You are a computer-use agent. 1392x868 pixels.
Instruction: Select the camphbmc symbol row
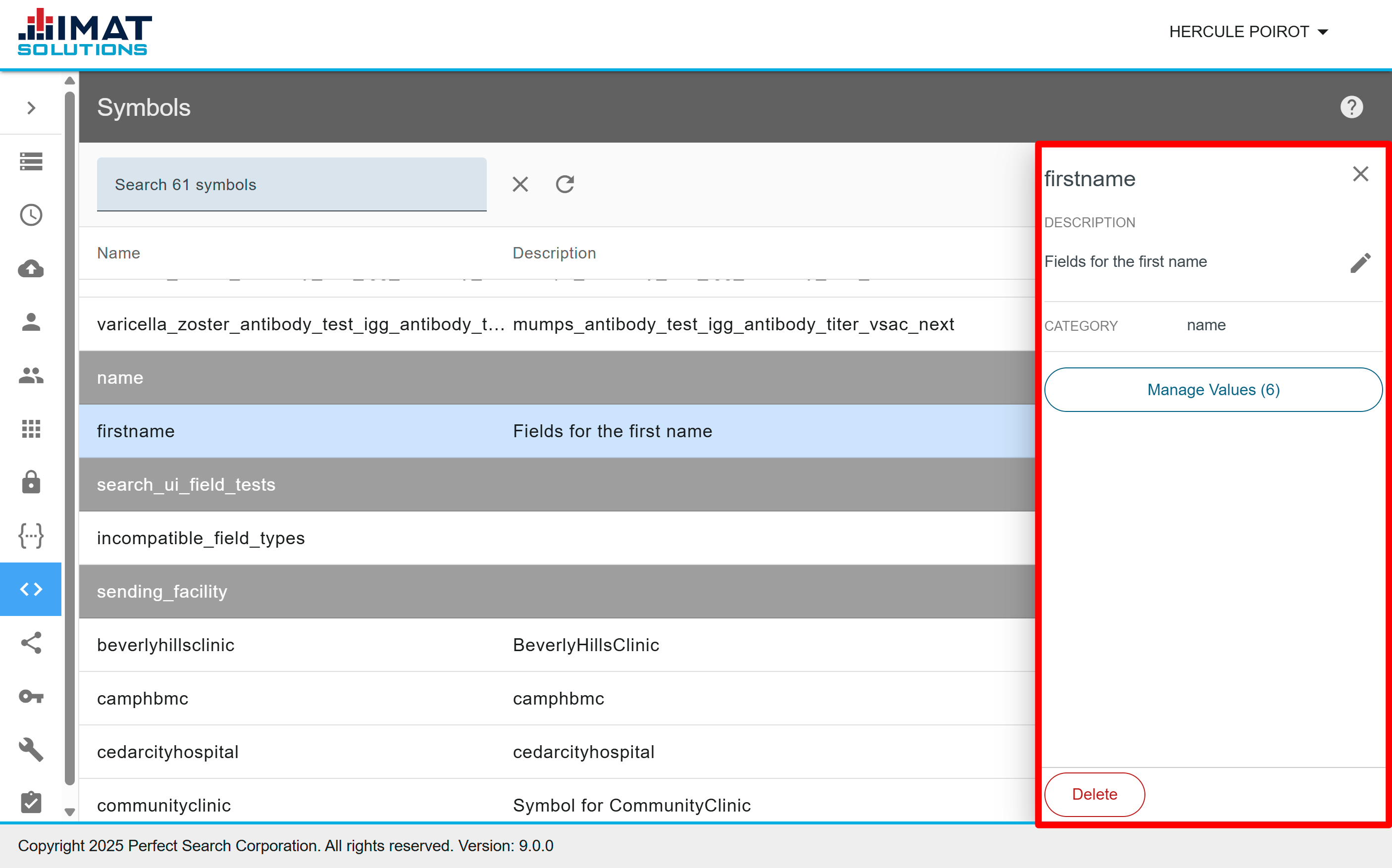click(x=557, y=699)
